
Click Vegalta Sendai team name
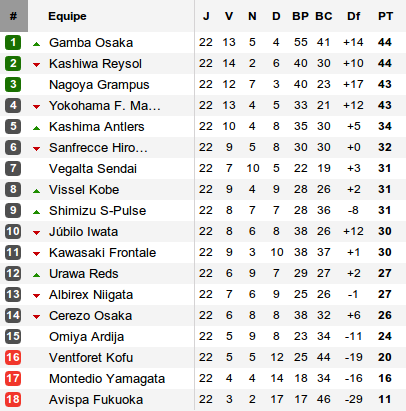(x=93, y=169)
